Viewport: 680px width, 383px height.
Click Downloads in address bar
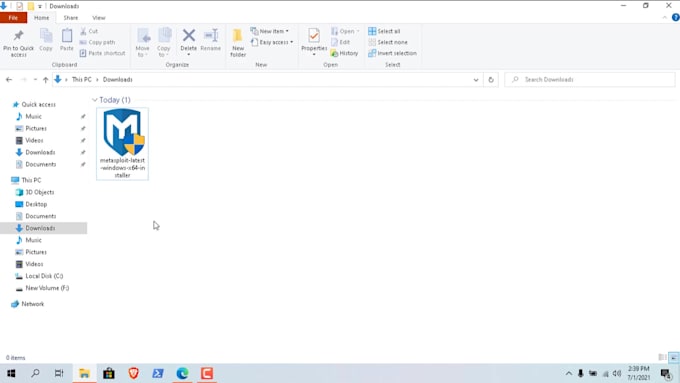[x=118, y=80]
